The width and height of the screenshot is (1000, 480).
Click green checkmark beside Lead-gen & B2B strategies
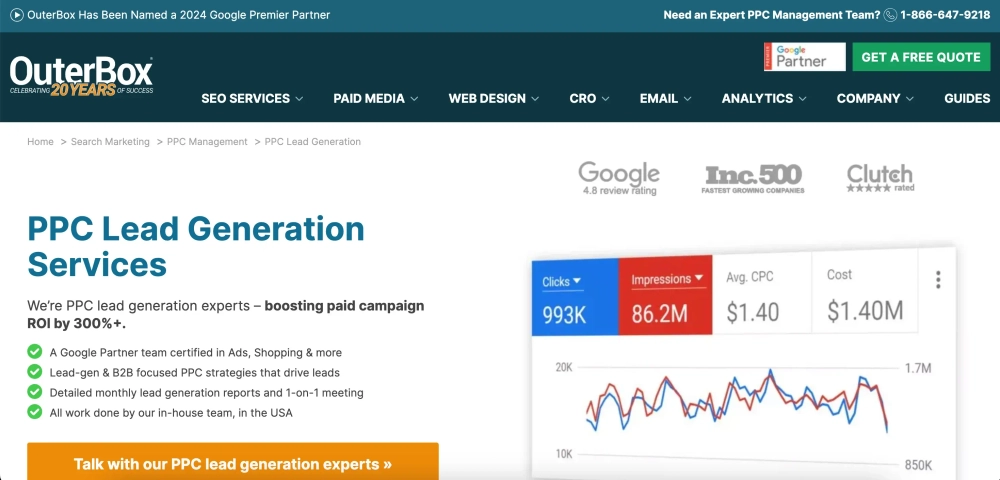coord(34,372)
